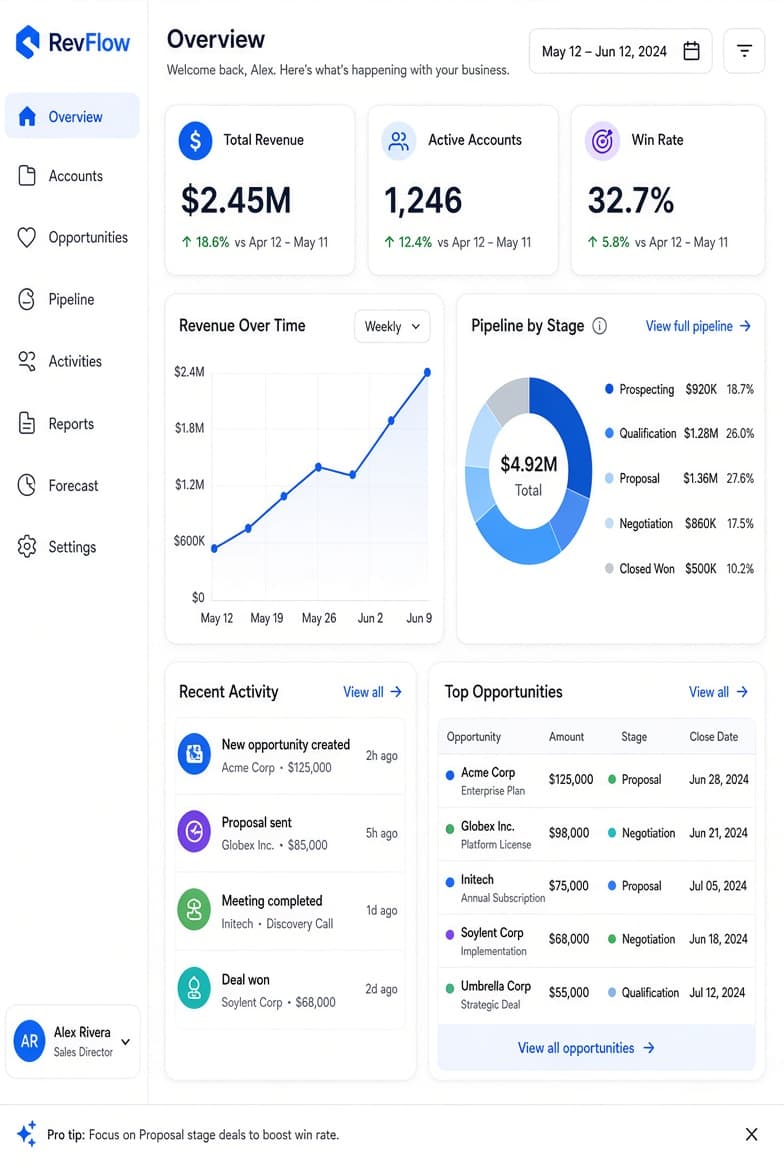Click the Deal won activity title
The image size is (784, 1168).
coord(245,980)
